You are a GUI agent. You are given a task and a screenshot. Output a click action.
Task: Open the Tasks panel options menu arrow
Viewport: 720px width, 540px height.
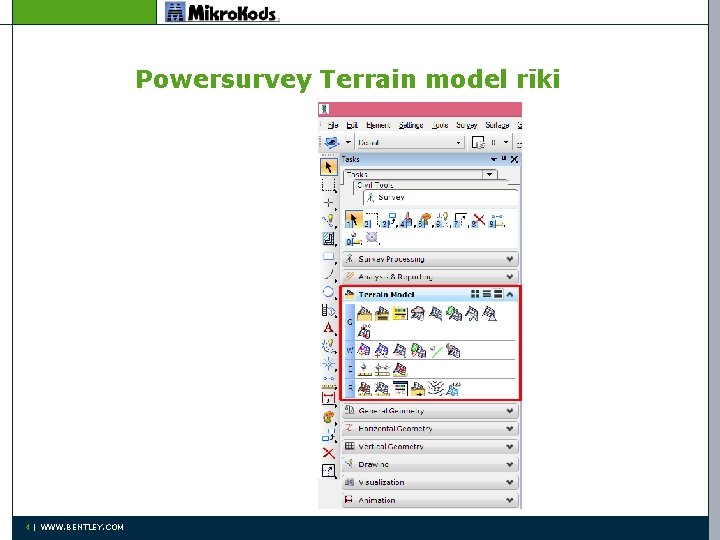(494, 159)
